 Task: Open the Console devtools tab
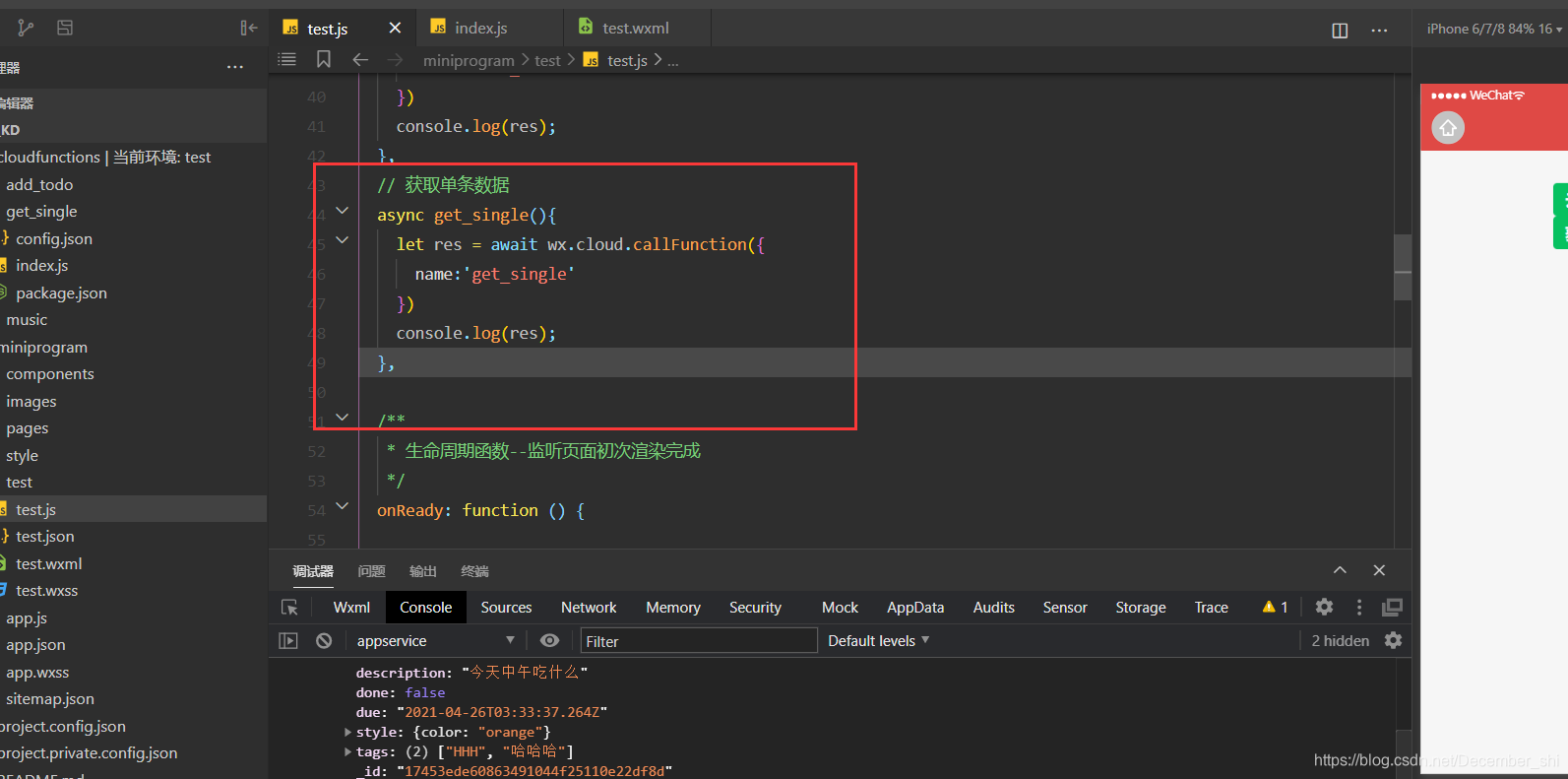coord(425,608)
